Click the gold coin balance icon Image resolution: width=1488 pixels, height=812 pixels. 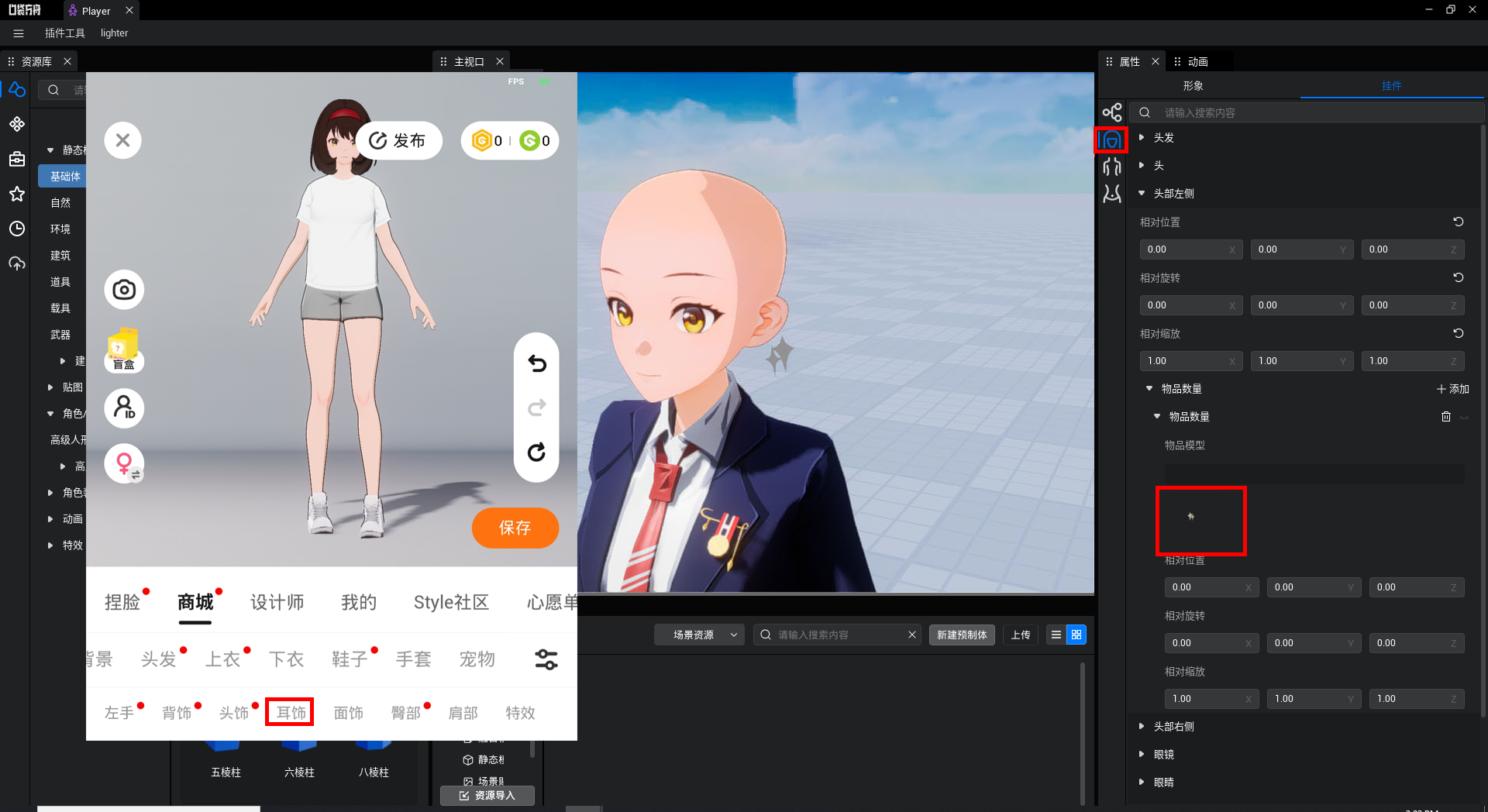click(x=482, y=140)
